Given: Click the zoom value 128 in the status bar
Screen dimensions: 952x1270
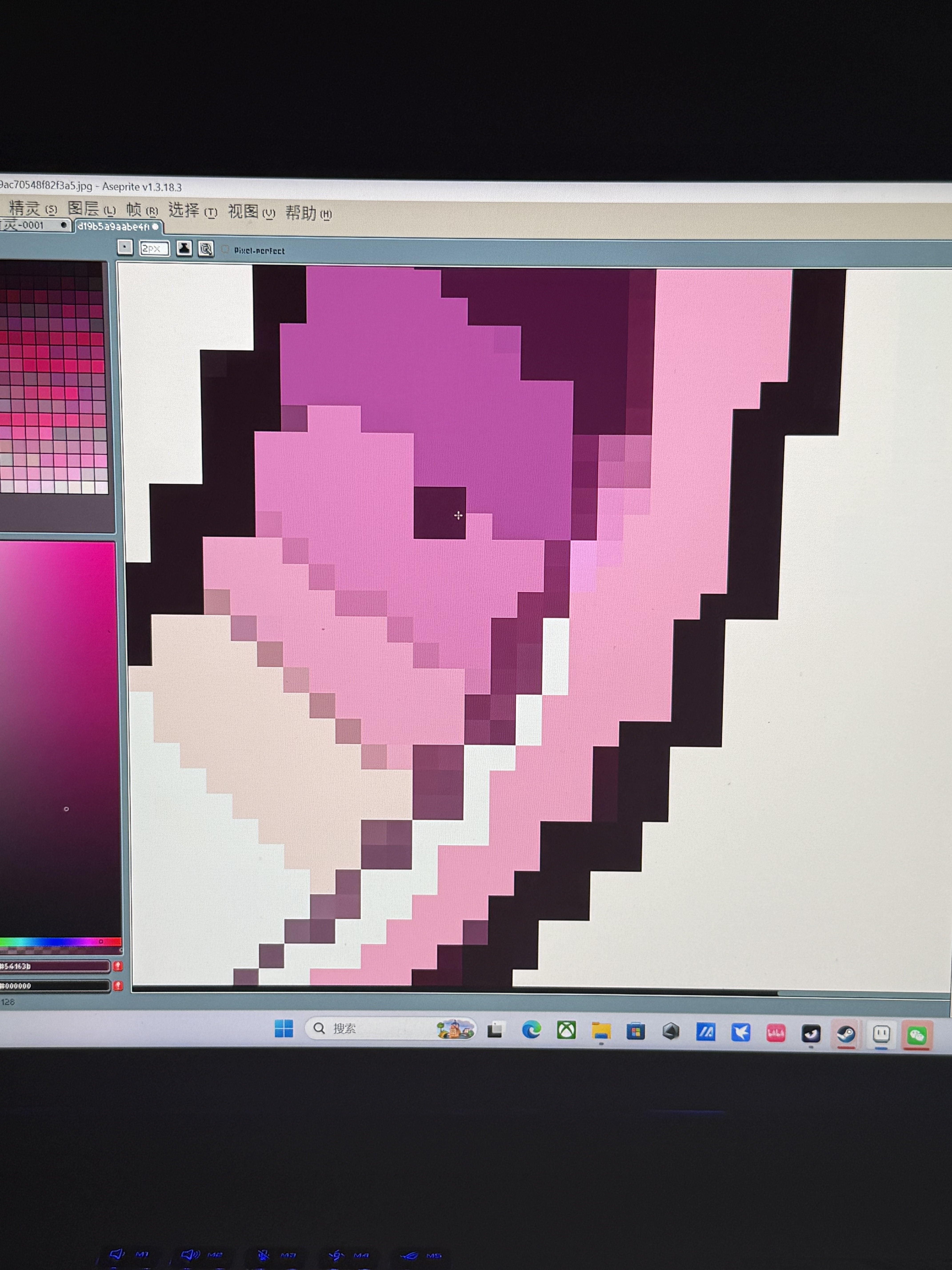Looking at the screenshot, I should (8, 1002).
